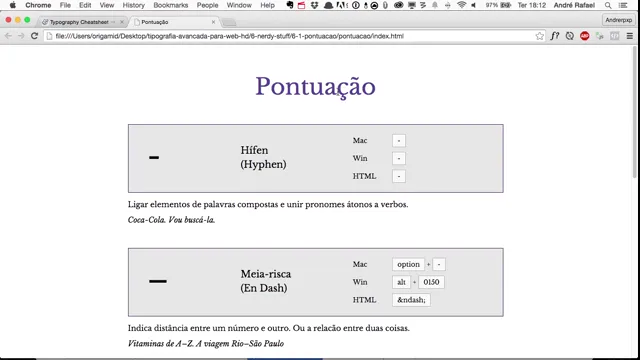Click the Mac hyphen key for Hífen

(399, 140)
